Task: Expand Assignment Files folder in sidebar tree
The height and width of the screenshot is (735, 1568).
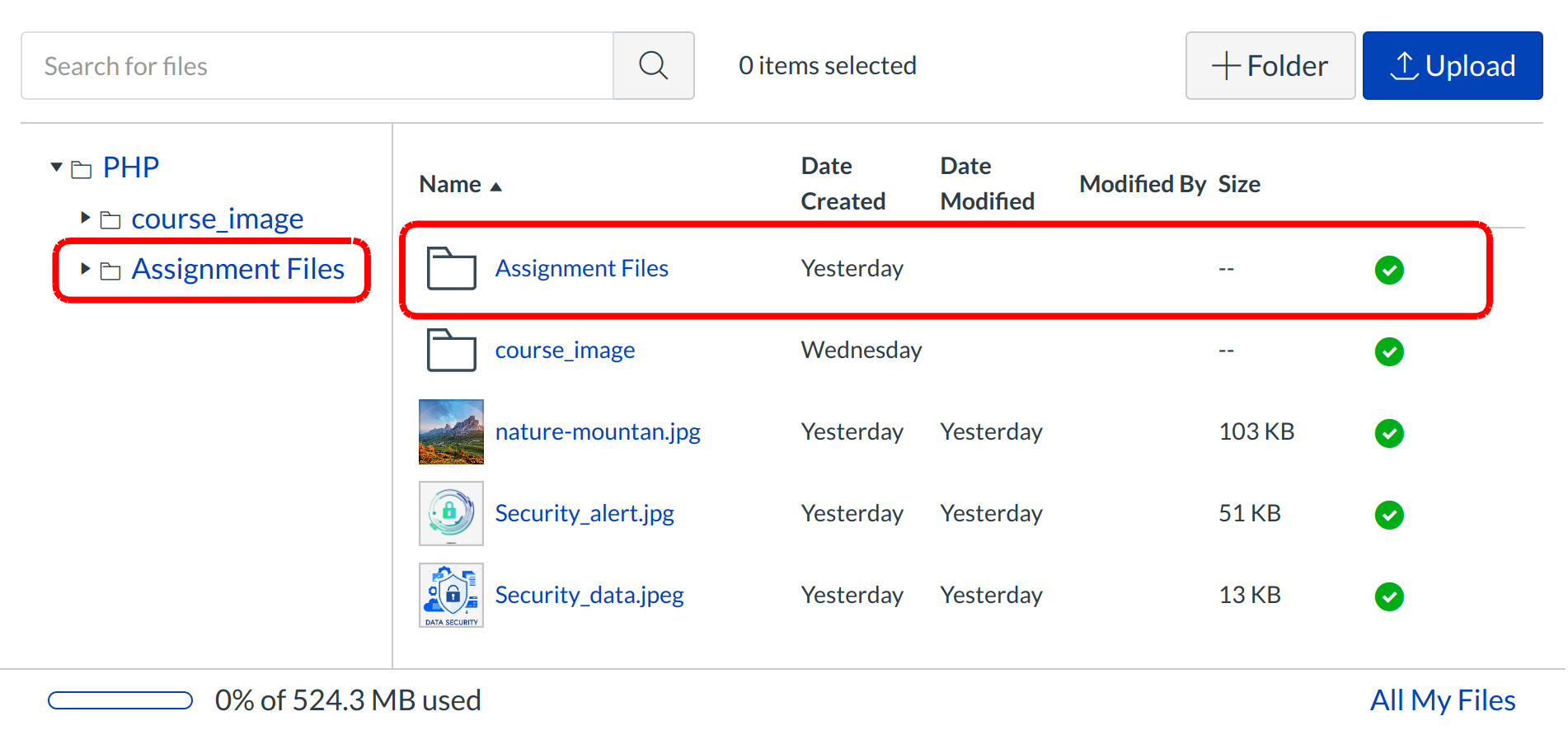Action: coord(85,268)
